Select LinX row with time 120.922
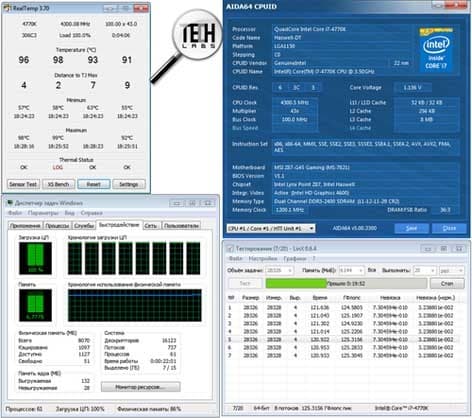The height and width of the screenshot is (418, 472). coord(344,339)
